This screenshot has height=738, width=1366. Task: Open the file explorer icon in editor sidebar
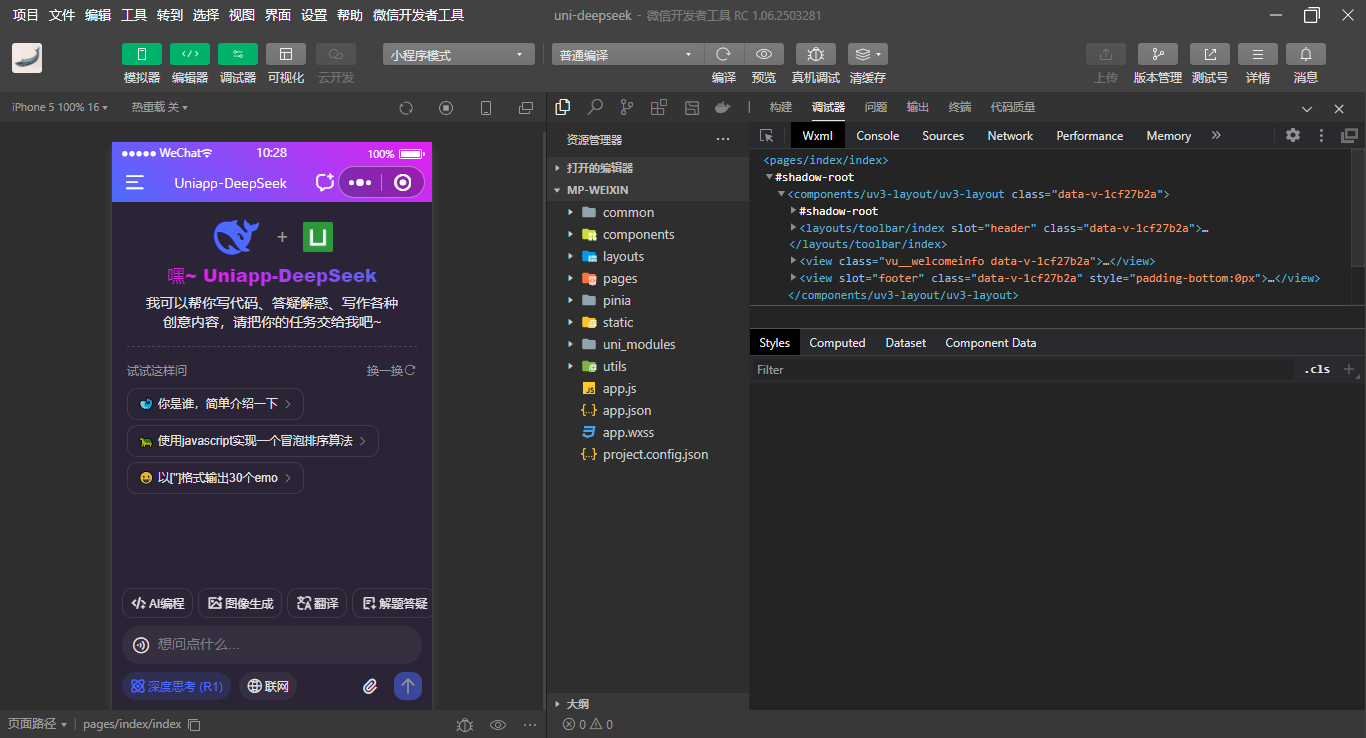pyautogui.click(x=563, y=107)
